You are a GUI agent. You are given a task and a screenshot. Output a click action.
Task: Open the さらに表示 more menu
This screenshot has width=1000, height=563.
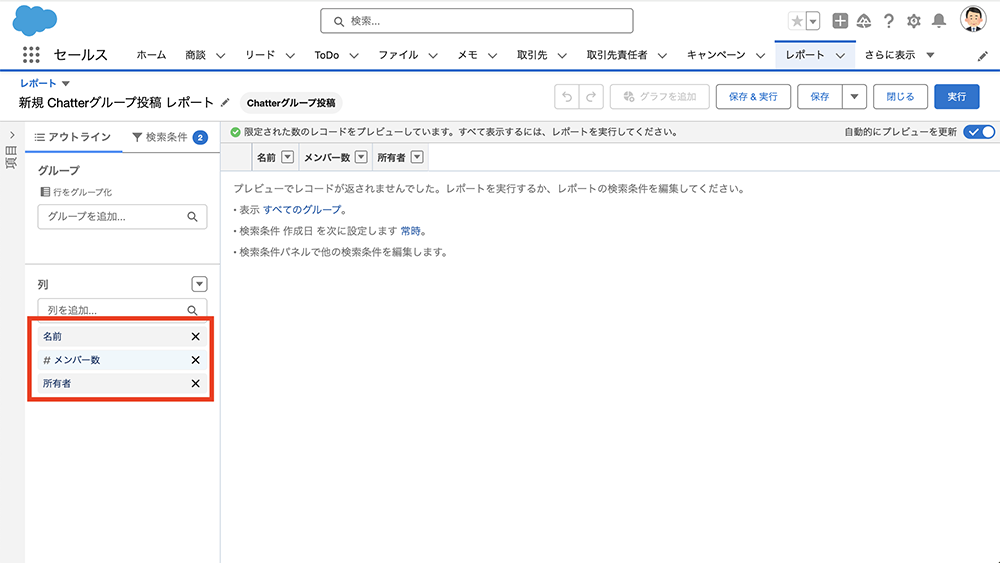[899, 55]
